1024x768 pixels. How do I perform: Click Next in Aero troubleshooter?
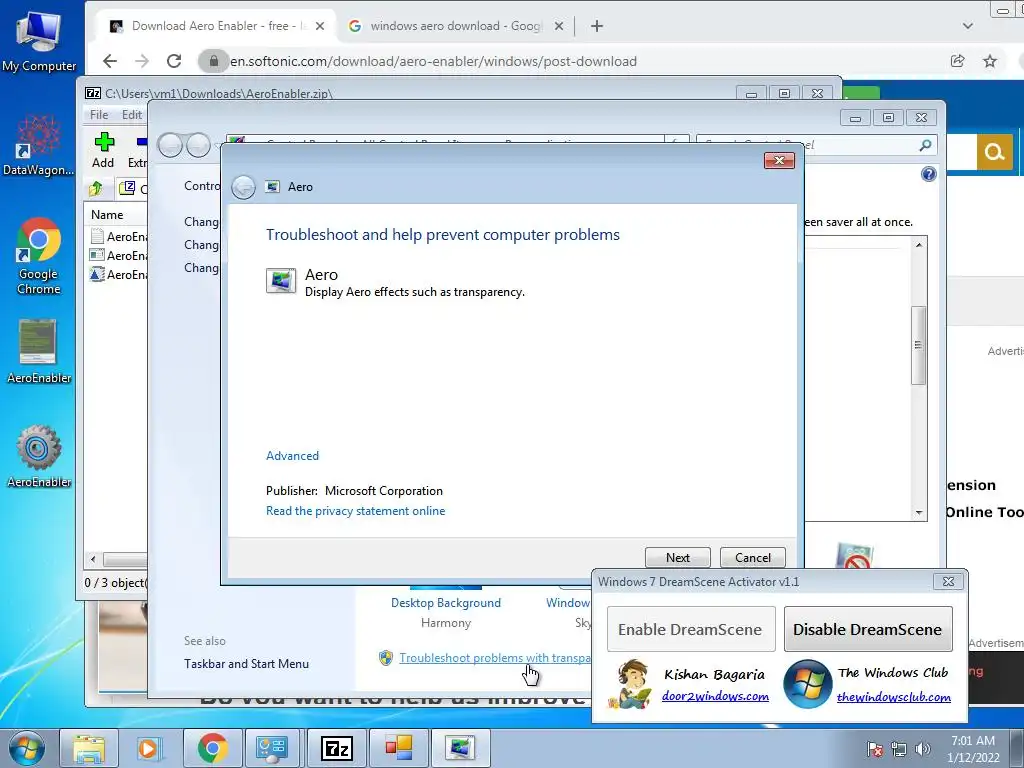tap(677, 558)
